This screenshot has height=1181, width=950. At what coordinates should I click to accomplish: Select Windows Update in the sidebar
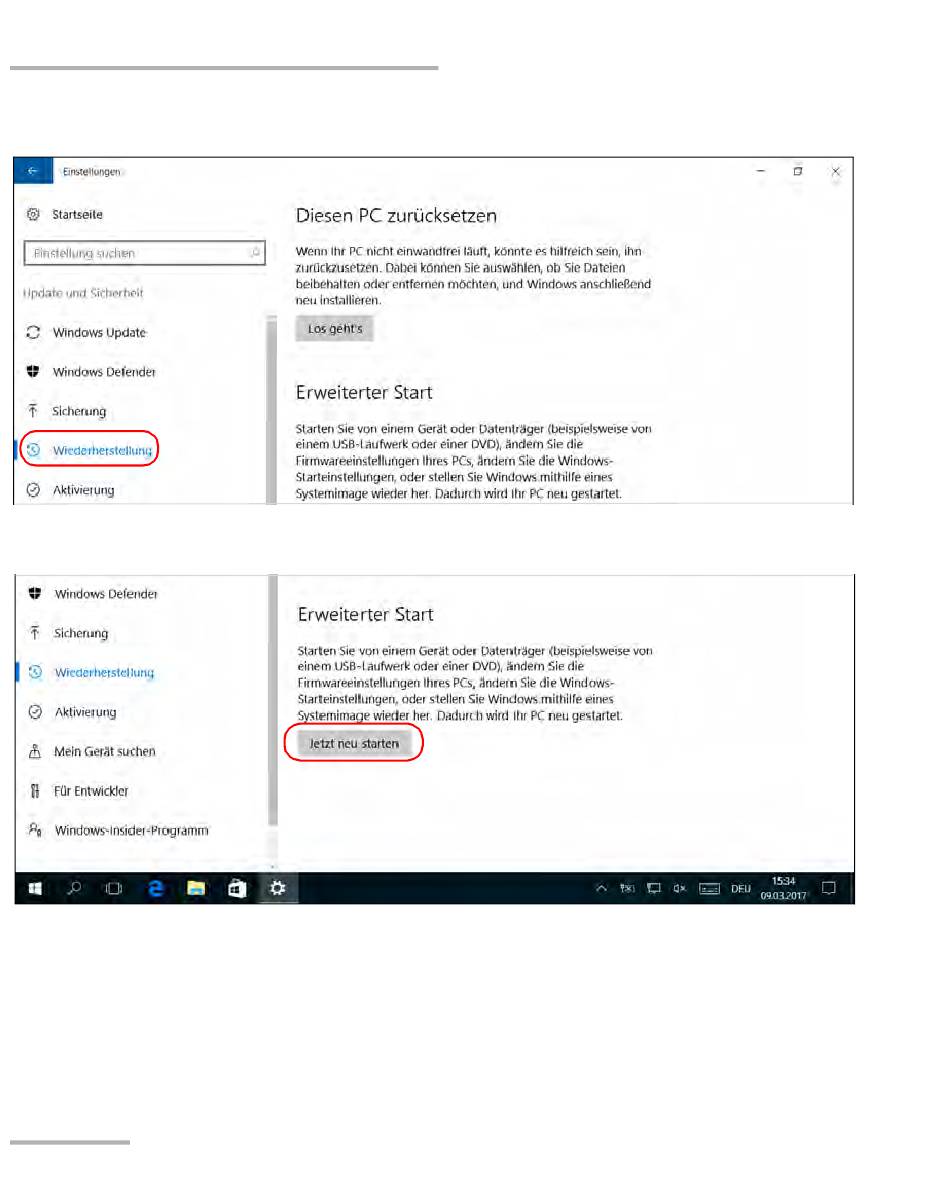(99, 333)
